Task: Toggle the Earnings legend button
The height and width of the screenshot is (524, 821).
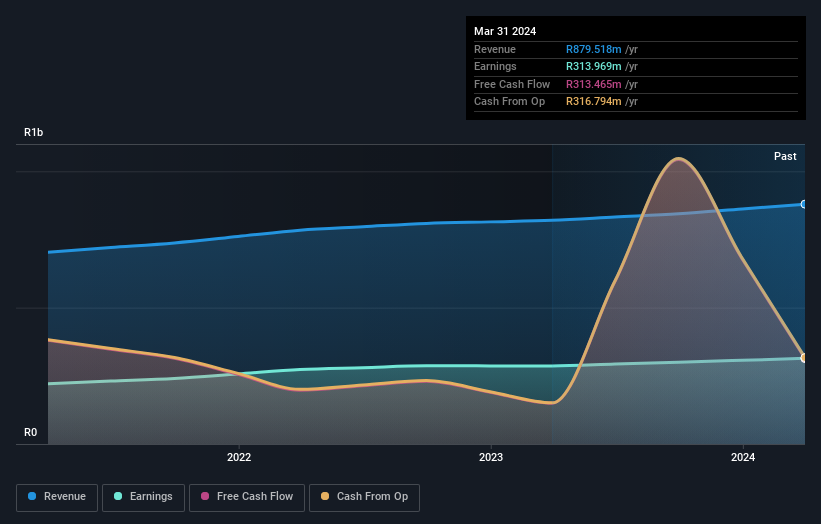Action: (143, 497)
